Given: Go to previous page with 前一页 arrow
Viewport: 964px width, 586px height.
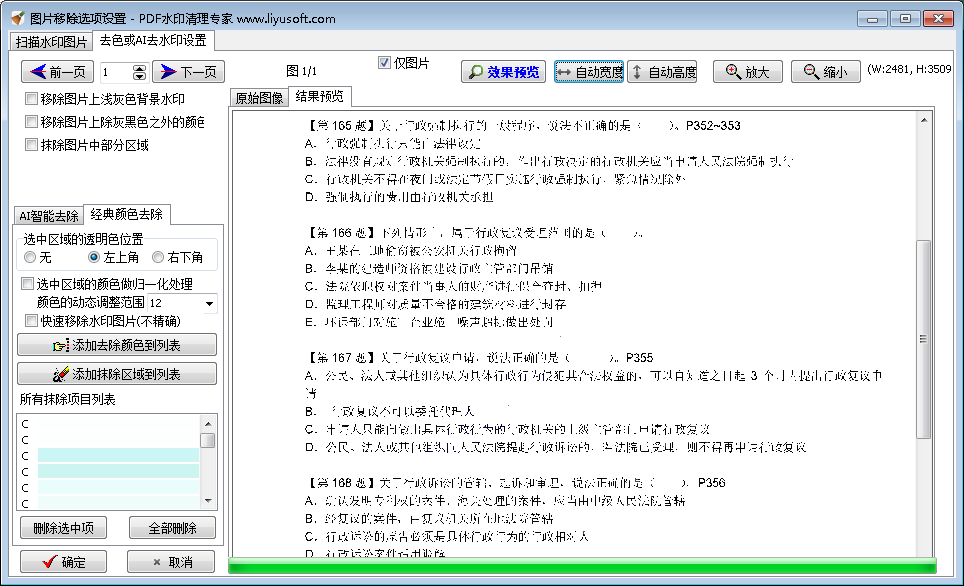Looking at the screenshot, I should tap(56, 71).
